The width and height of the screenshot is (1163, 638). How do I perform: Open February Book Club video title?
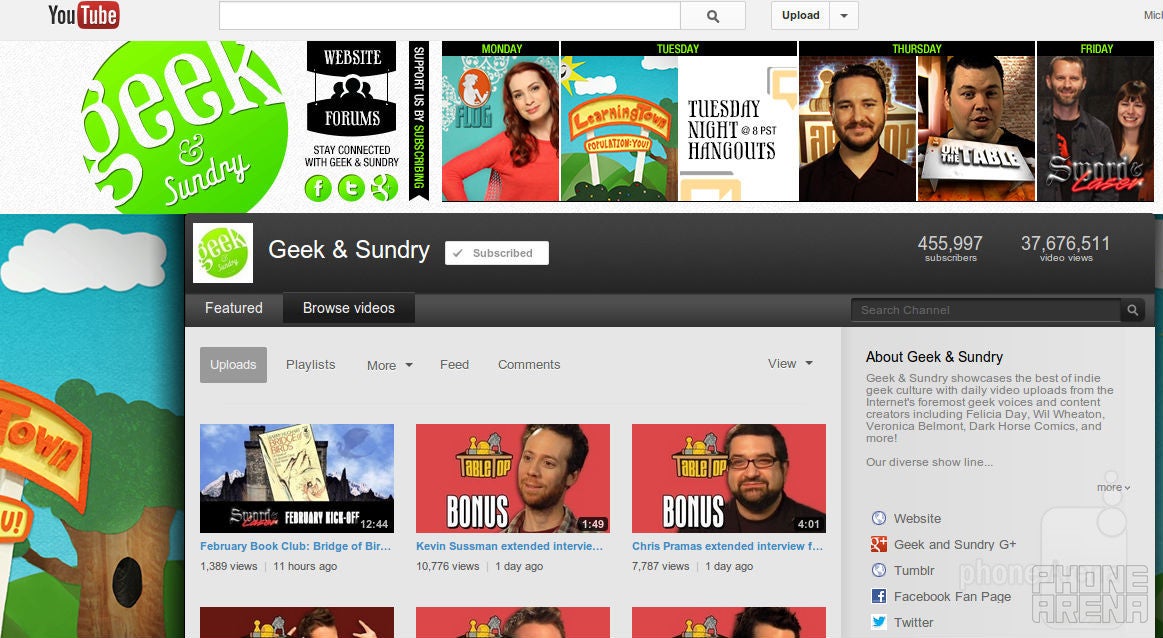point(295,546)
